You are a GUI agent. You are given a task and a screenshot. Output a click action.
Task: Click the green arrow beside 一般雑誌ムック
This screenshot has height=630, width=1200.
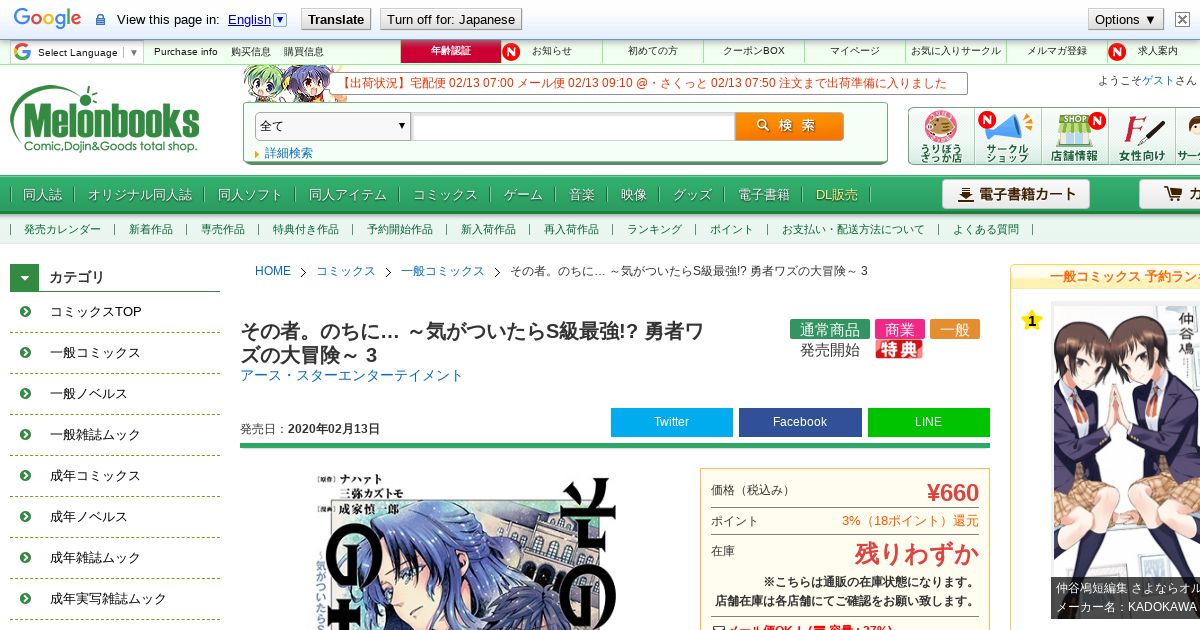[x=25, y=435]
